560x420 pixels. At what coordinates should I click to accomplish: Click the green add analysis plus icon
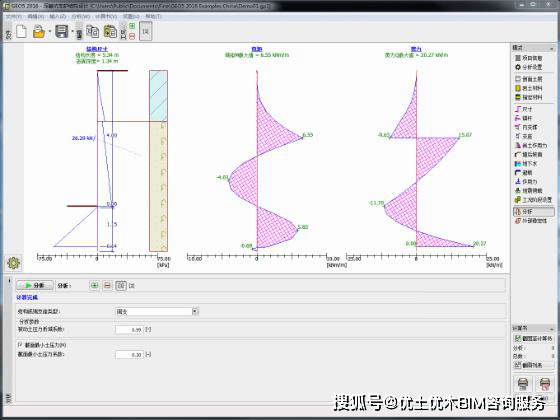click(x=94, y=285)
